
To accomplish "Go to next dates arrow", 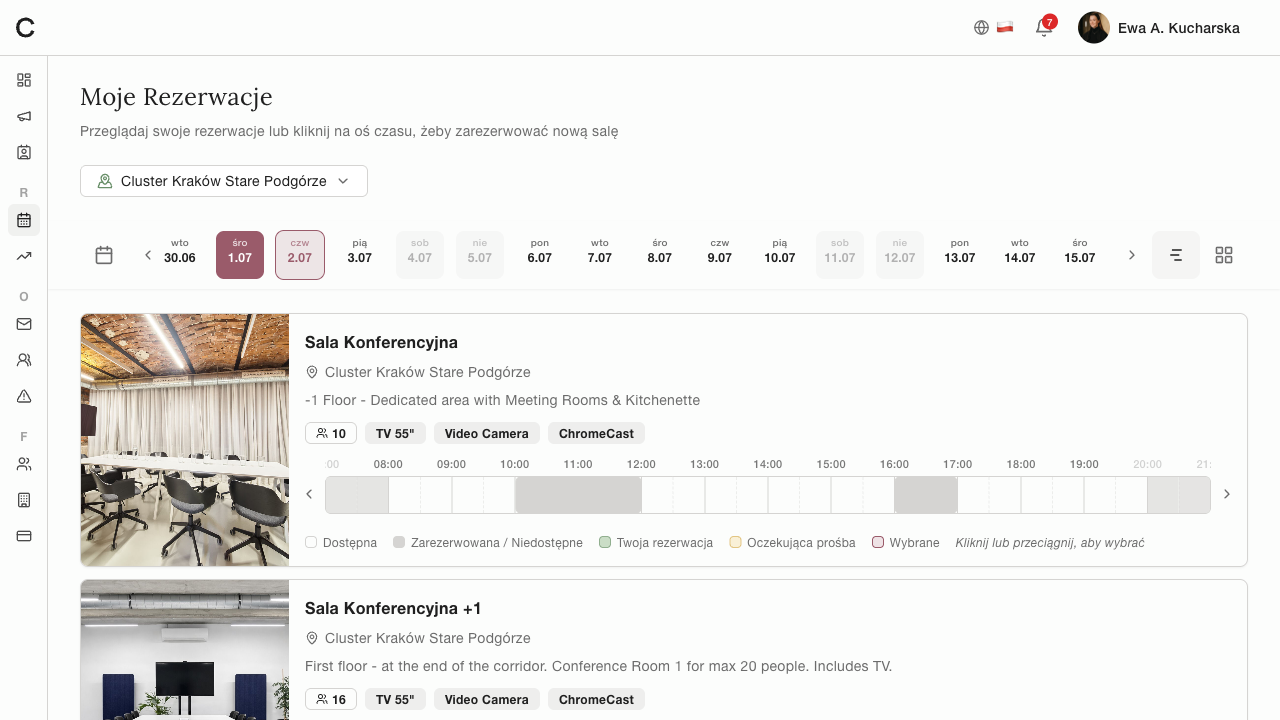I will pyautogui.click(x=1132, y=255).
